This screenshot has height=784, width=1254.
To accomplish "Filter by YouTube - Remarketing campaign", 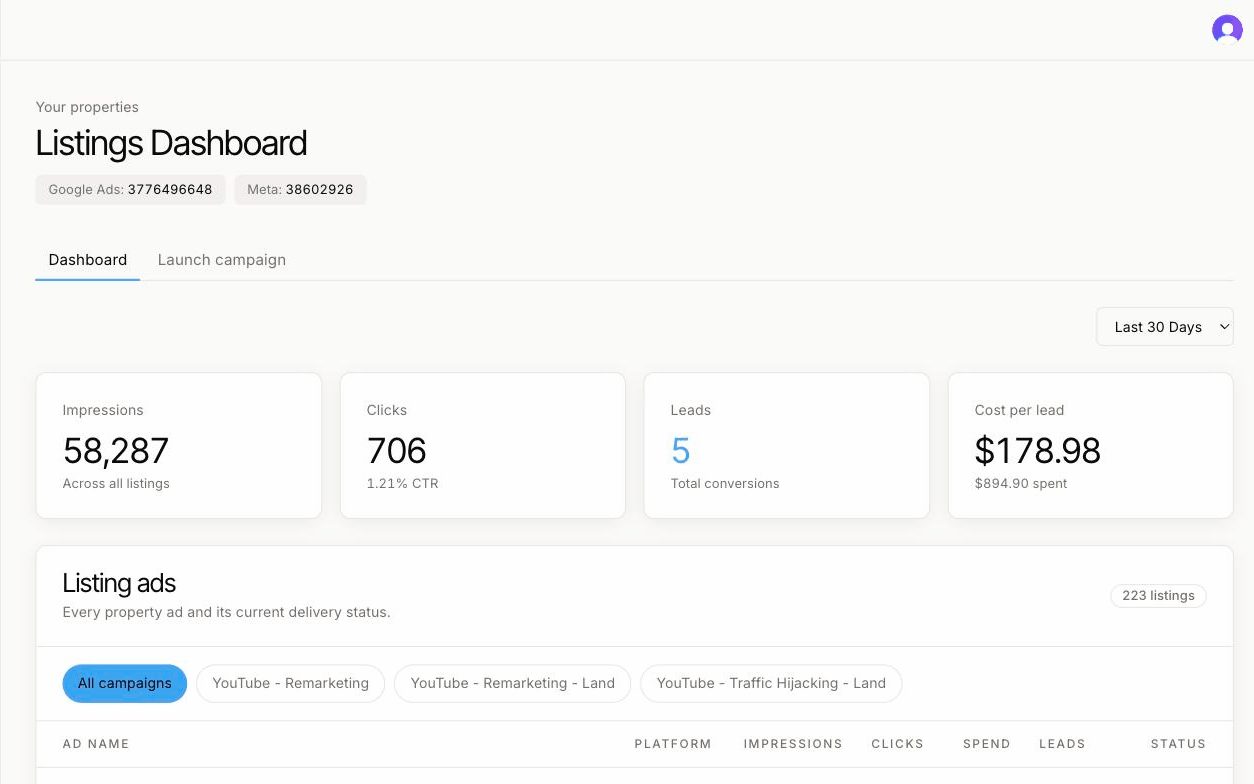I will coord(290,683).
